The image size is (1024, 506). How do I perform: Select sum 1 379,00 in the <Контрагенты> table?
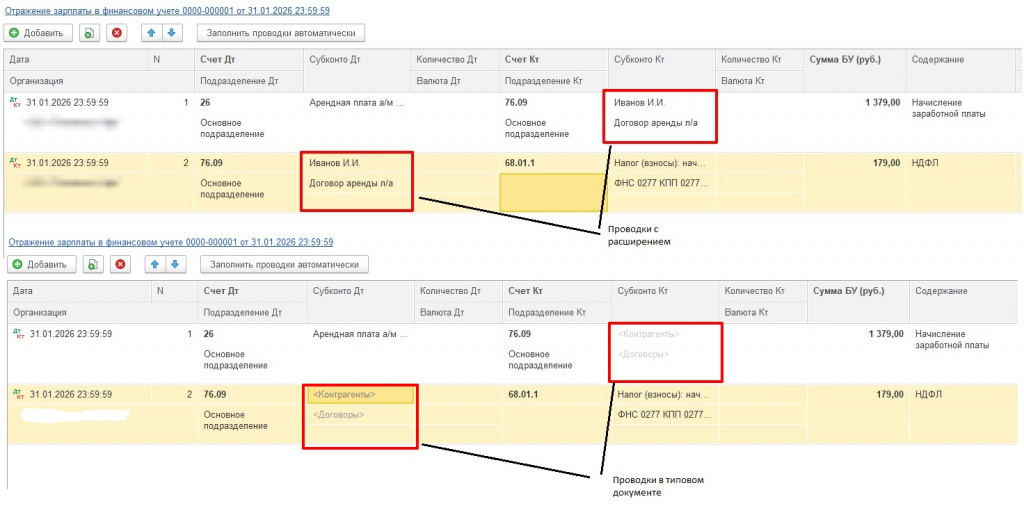(886, 334)
